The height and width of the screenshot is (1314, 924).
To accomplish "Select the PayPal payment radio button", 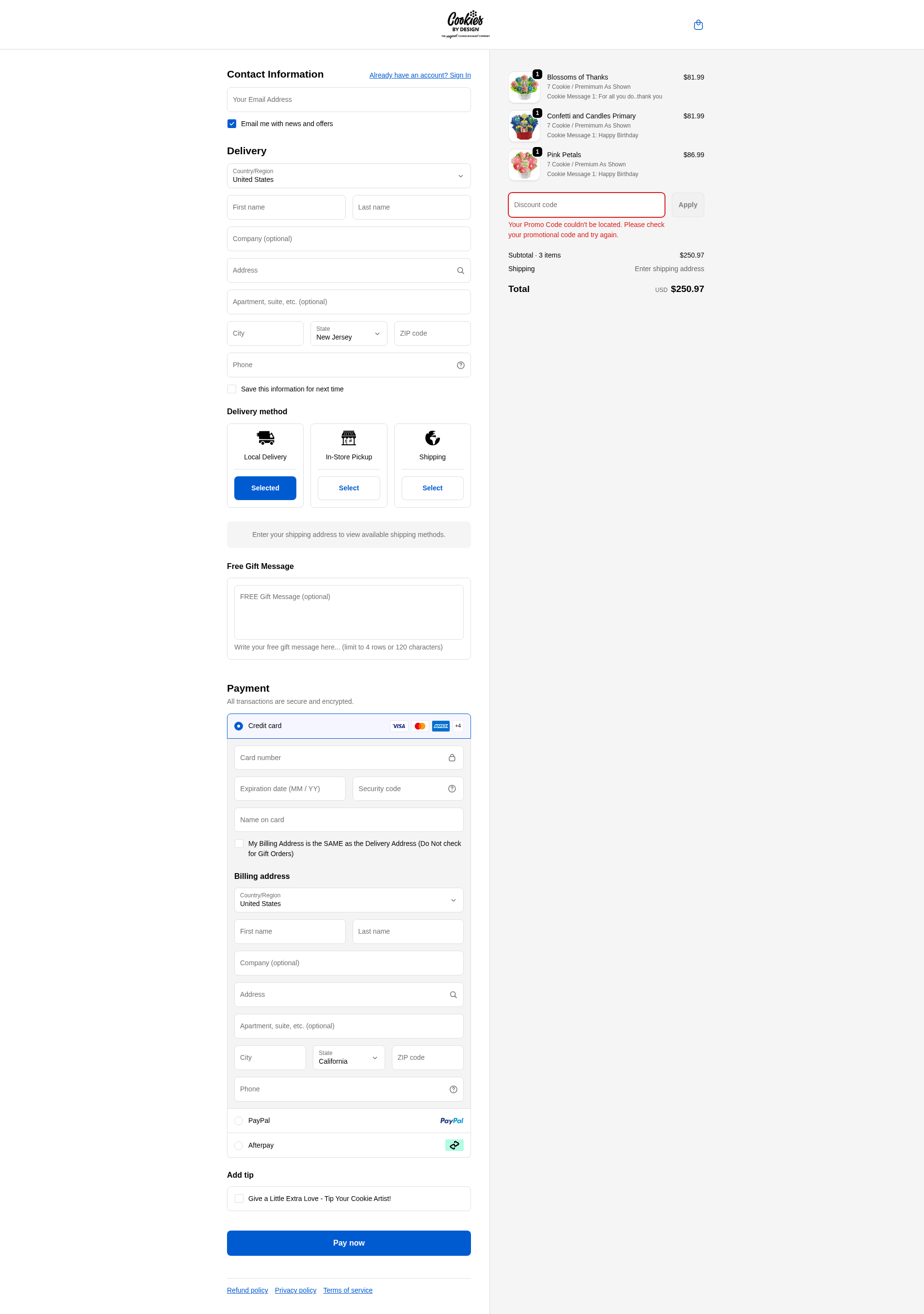I will point(239,1120).
